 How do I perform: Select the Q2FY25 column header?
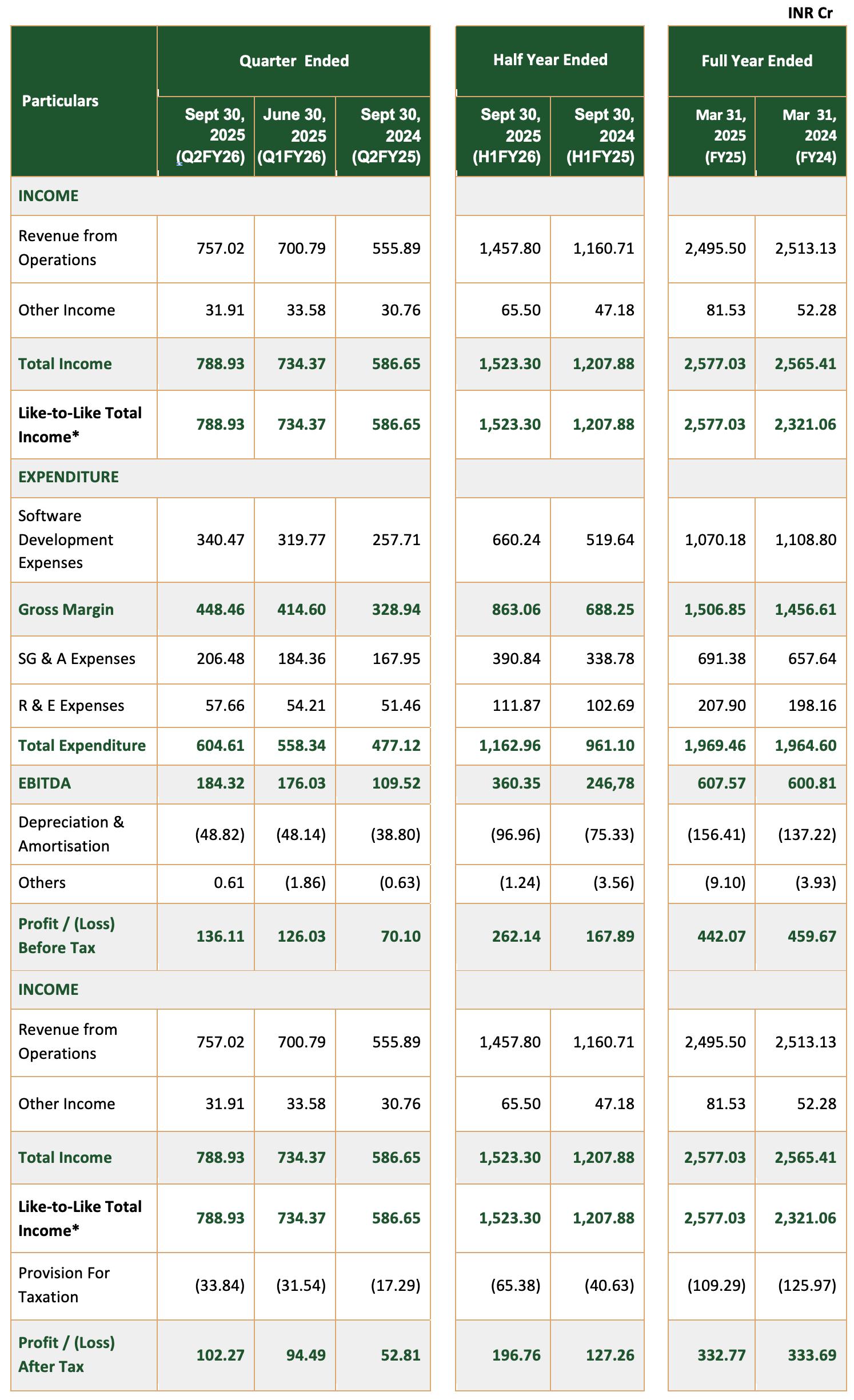click(x=386, y=136)
